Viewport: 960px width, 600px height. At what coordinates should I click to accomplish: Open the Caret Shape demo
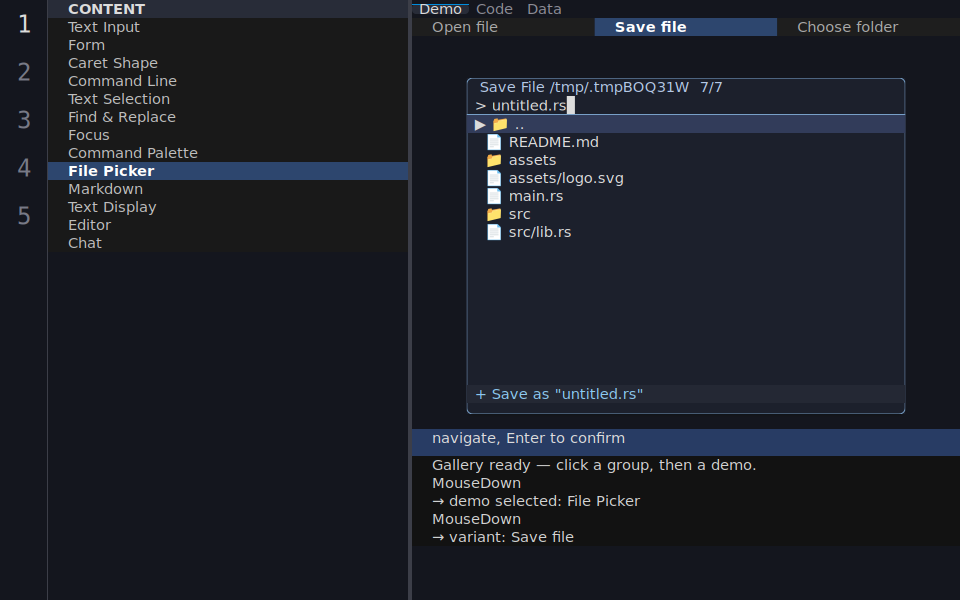(x=228, y=63)
